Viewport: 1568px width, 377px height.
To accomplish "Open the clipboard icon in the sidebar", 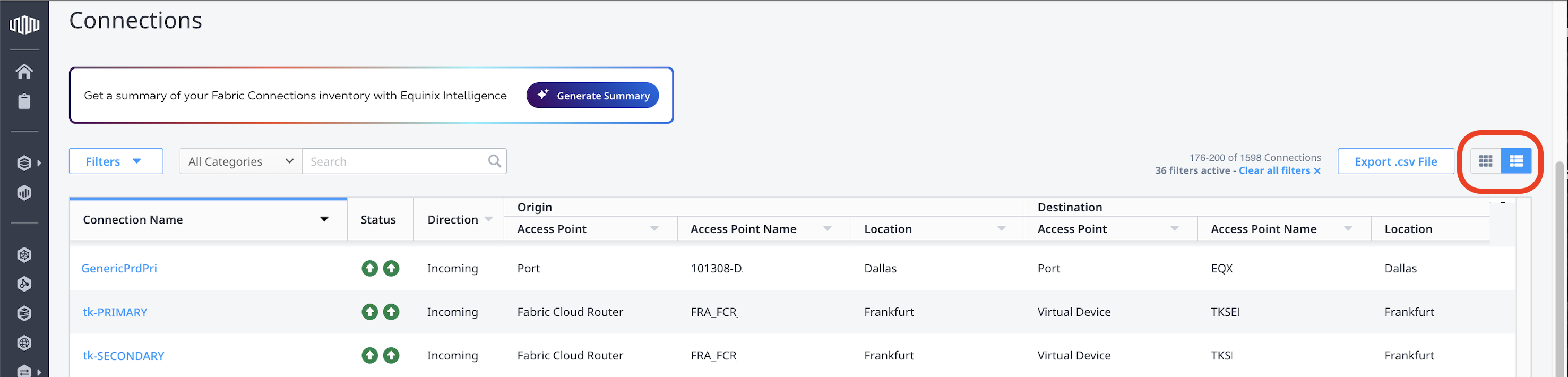I will (x=24, y=101).
